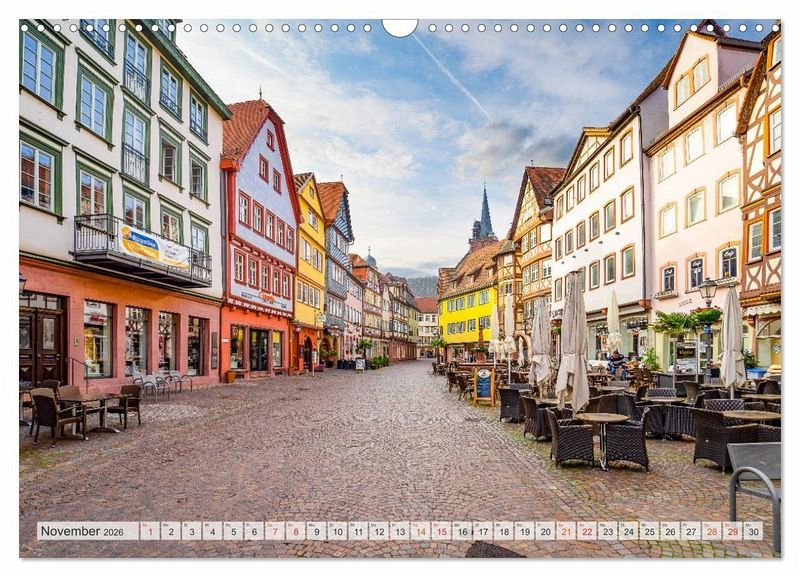Select day 1 in the date strip

point(150,531)
